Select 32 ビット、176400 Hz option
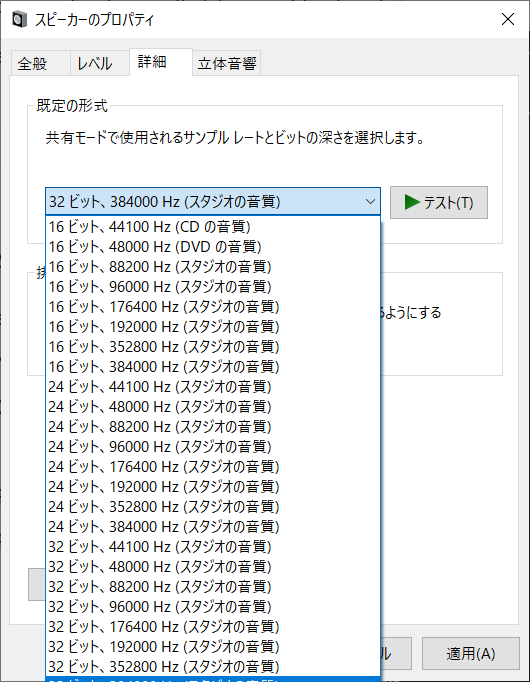This screenshot has height=682, width=530. pos(213,627)
